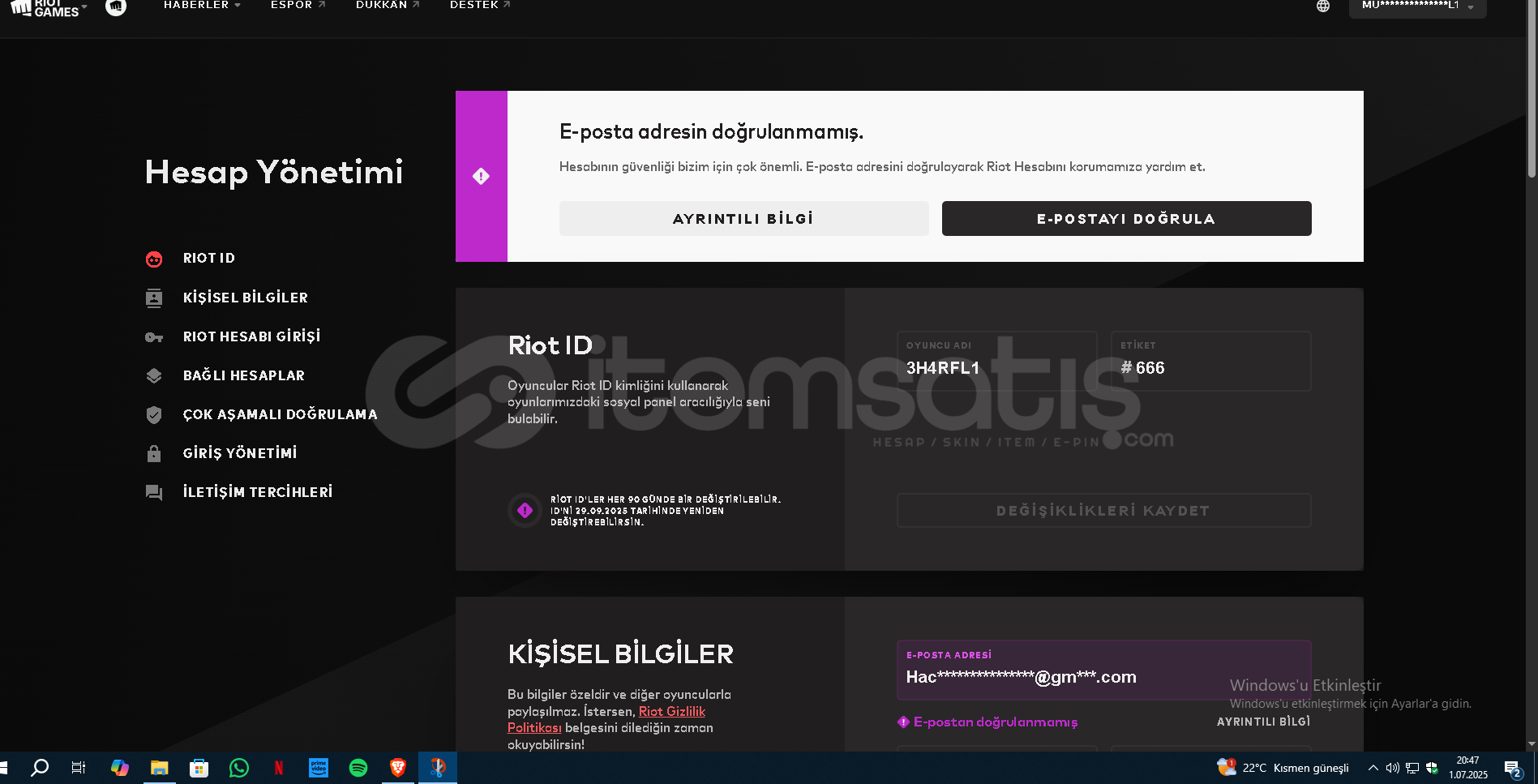Show hidden system tray icons
The width and height of the screenshot is (1538, 784).
click(x=1373, y=768)
